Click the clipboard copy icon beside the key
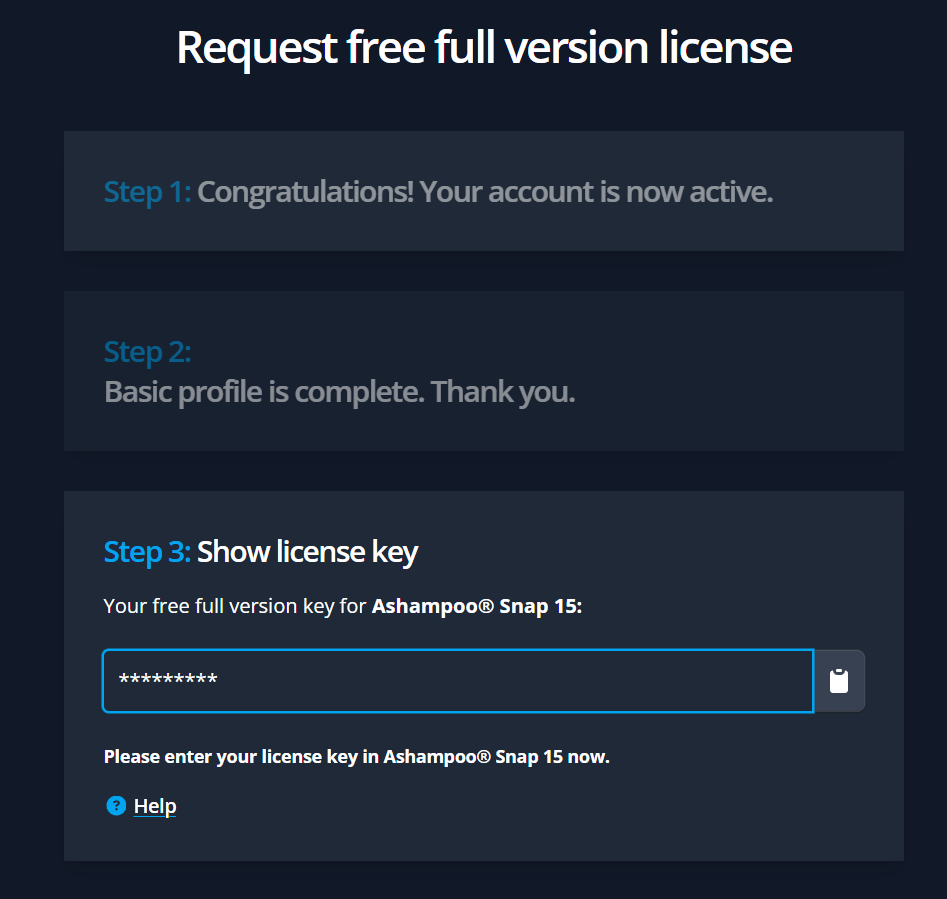947x899 pixels. [839, 681]
